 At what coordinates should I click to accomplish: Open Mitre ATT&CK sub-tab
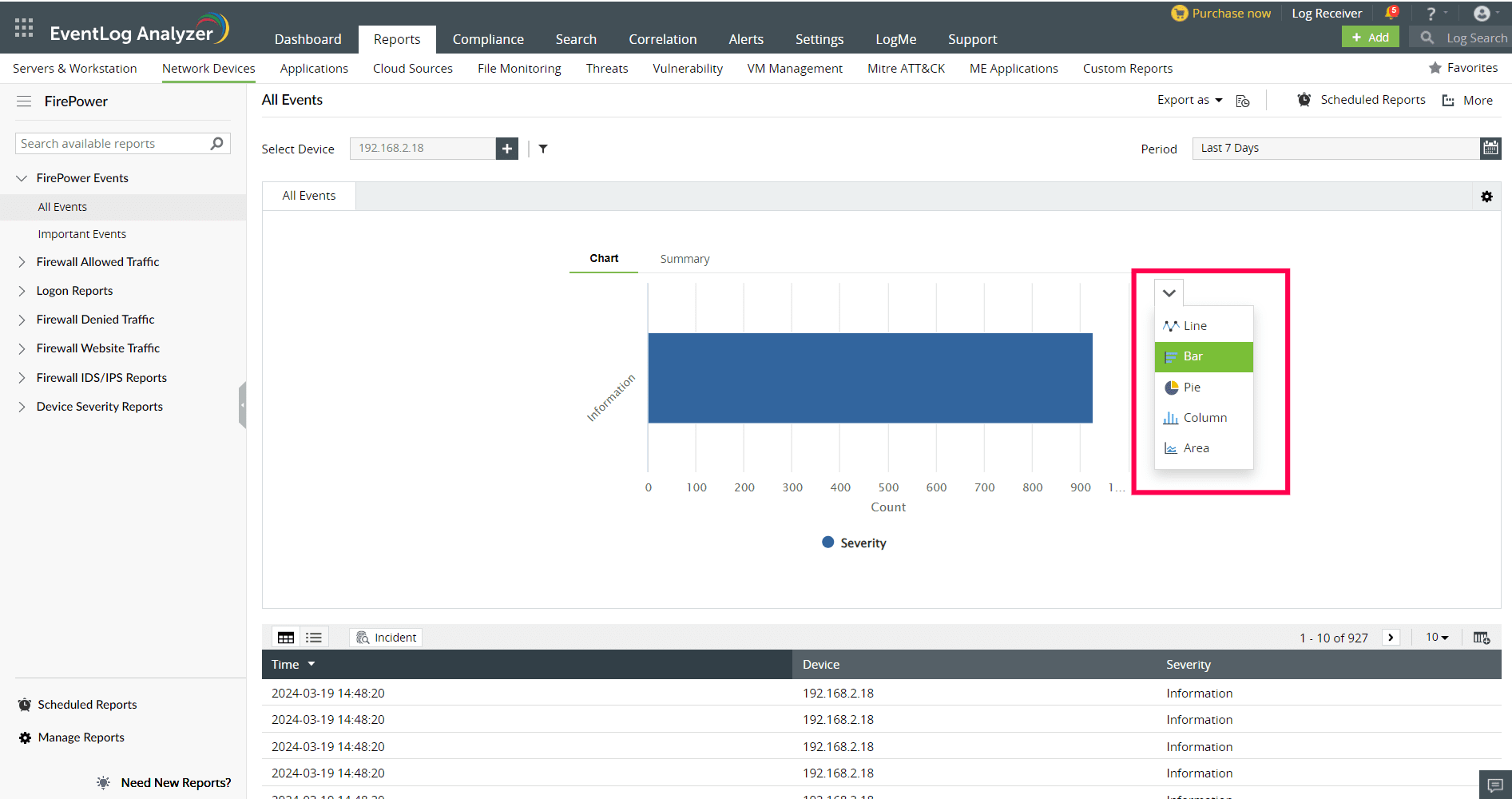coord(906,69)
